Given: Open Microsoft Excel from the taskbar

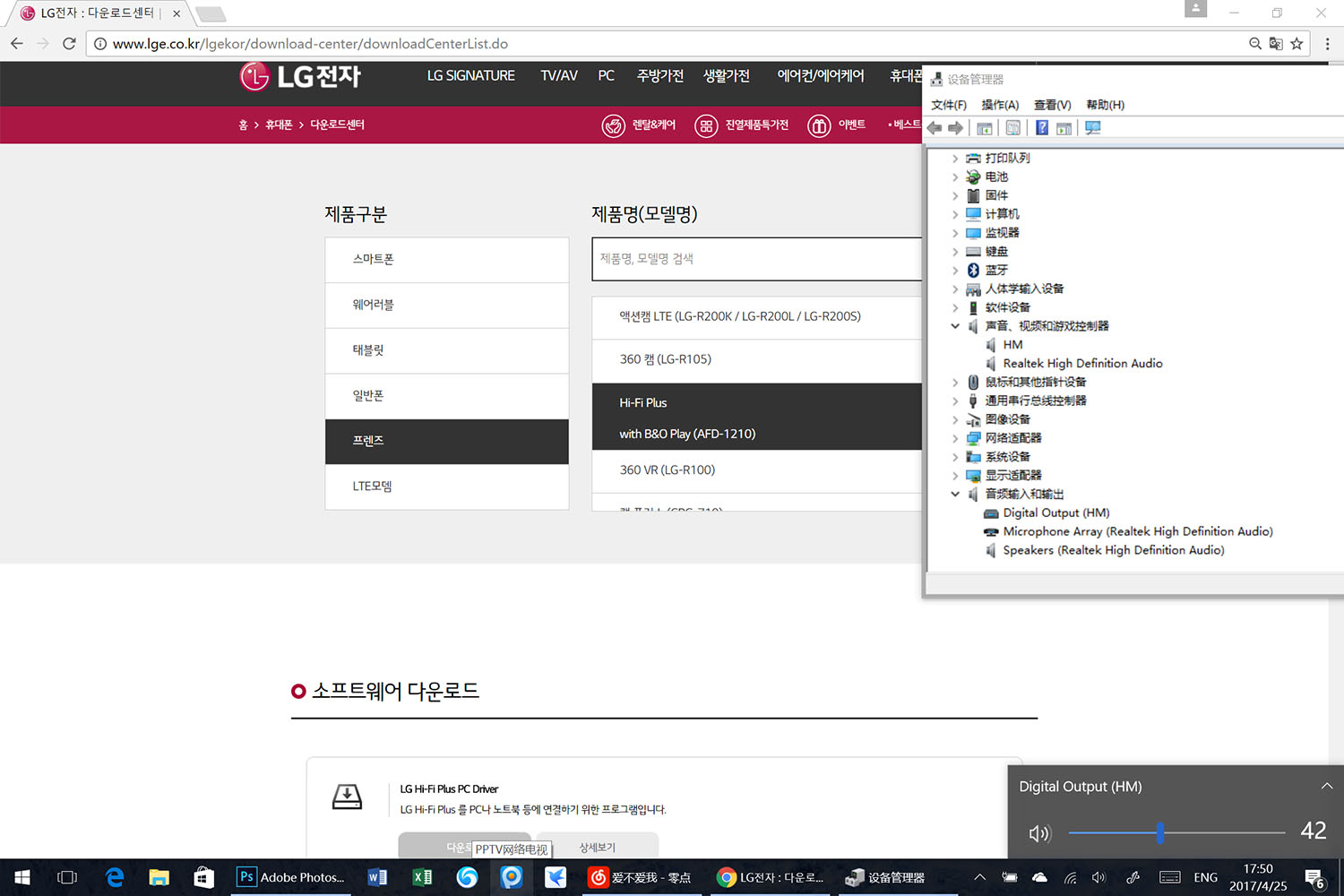Looking at the screenshot, I should click(422, 877).
